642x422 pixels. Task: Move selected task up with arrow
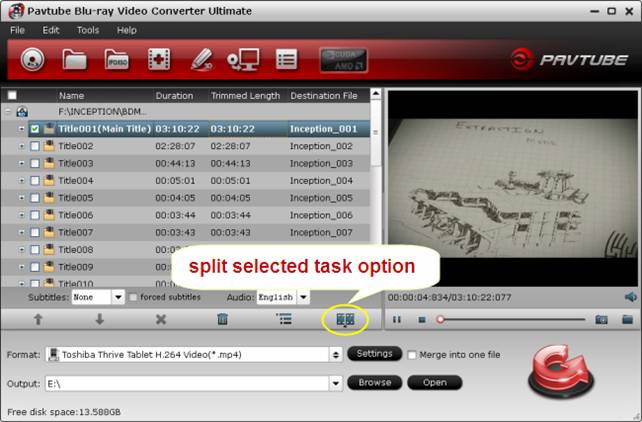(38, 319)
